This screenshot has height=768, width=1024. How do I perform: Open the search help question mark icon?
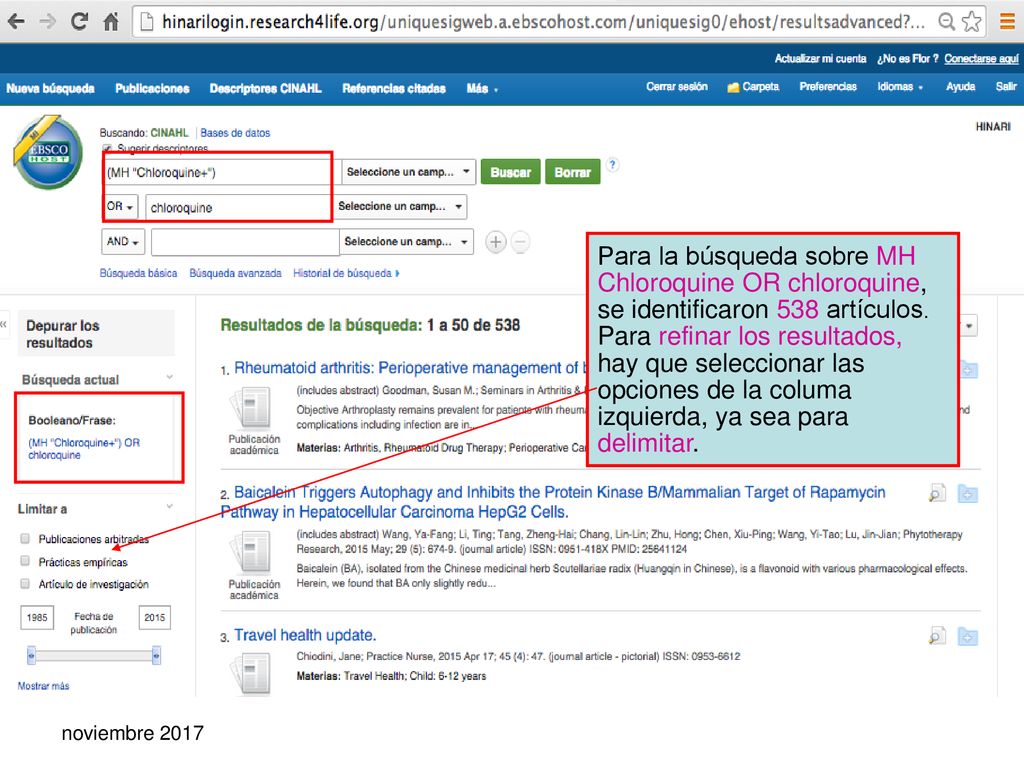point(612,165)
